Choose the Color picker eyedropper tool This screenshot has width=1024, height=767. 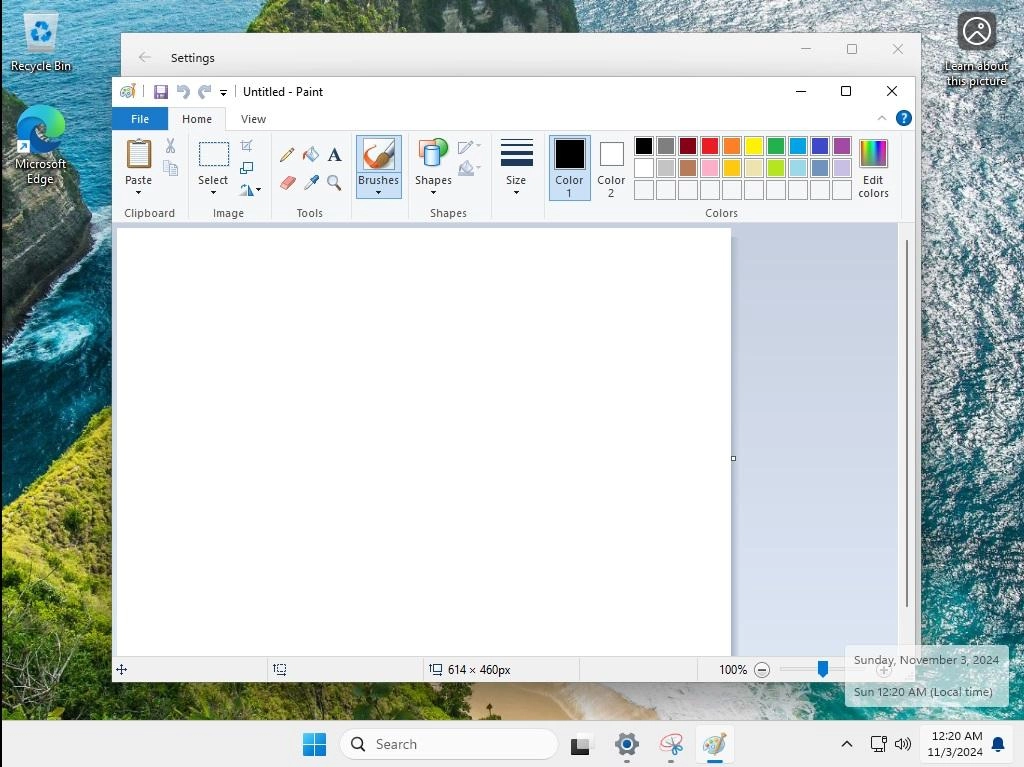pyautogui.click(x=311, y=183)
